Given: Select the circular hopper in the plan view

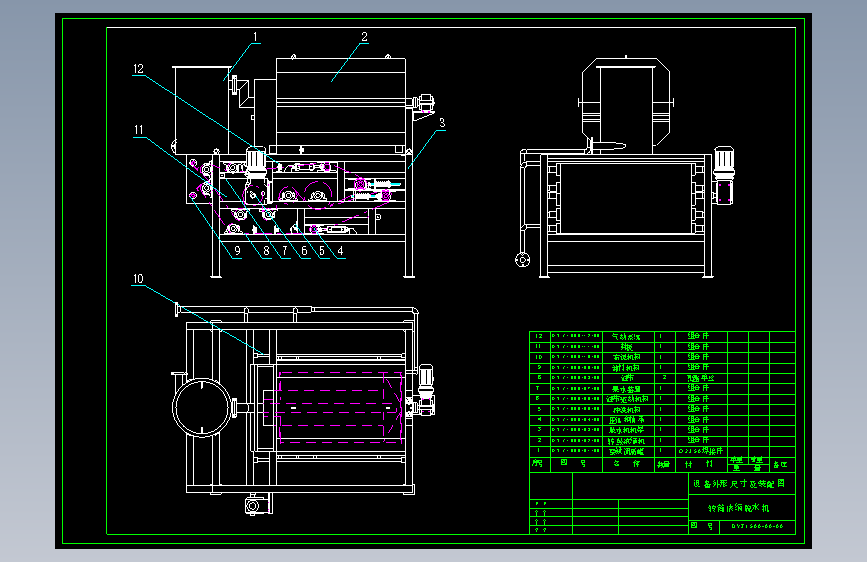Looking at the screenshot, I should click(201, 408).
